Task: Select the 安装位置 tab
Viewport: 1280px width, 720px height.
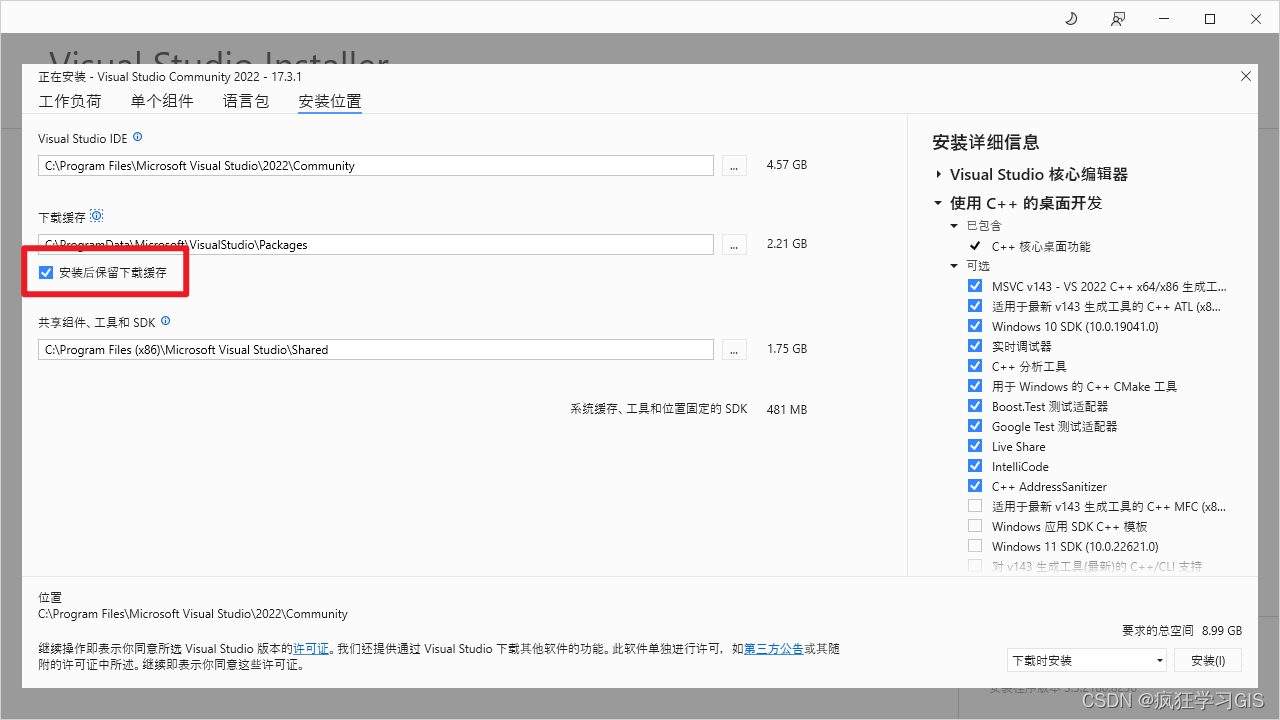Action: click(330, 101)
